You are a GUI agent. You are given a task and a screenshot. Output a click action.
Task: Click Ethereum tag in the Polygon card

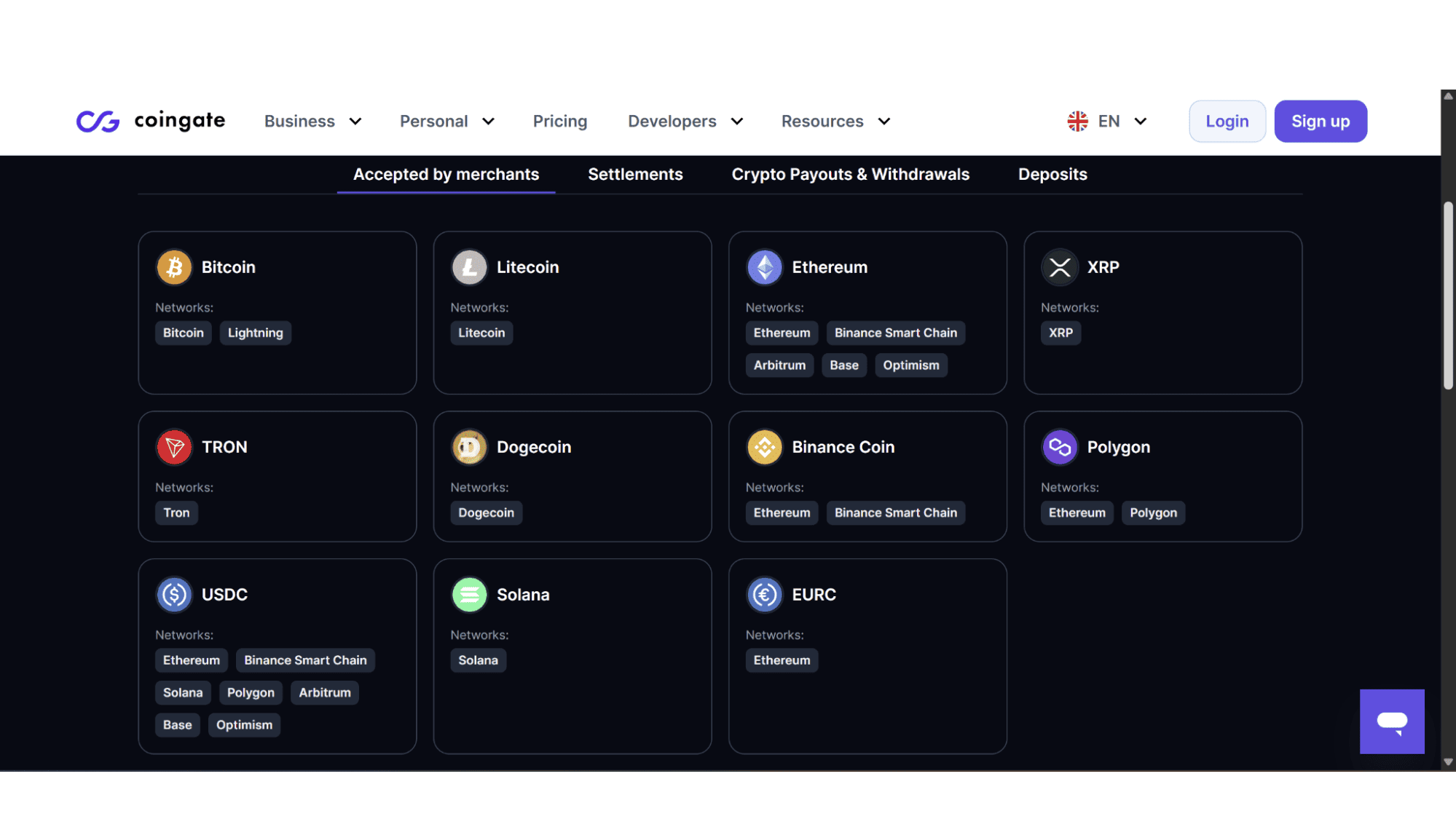click(1077, 513)
